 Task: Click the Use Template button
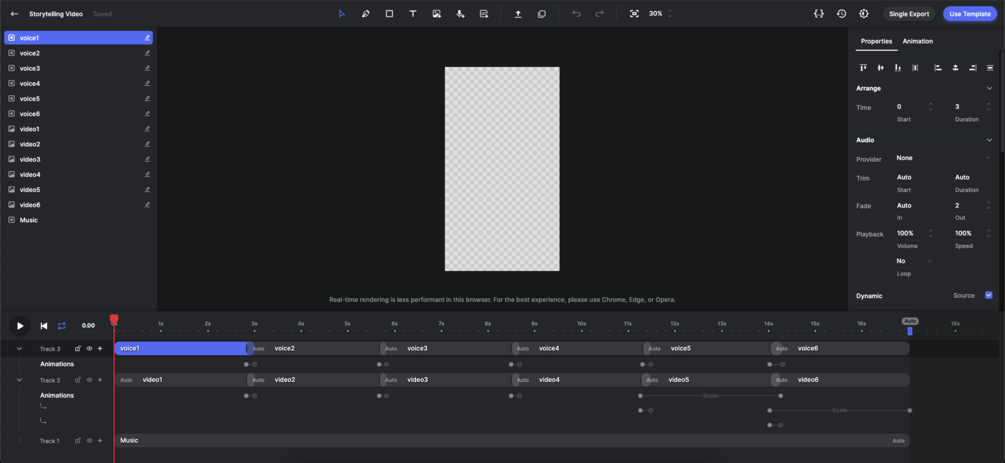click(x=970, y=13)
